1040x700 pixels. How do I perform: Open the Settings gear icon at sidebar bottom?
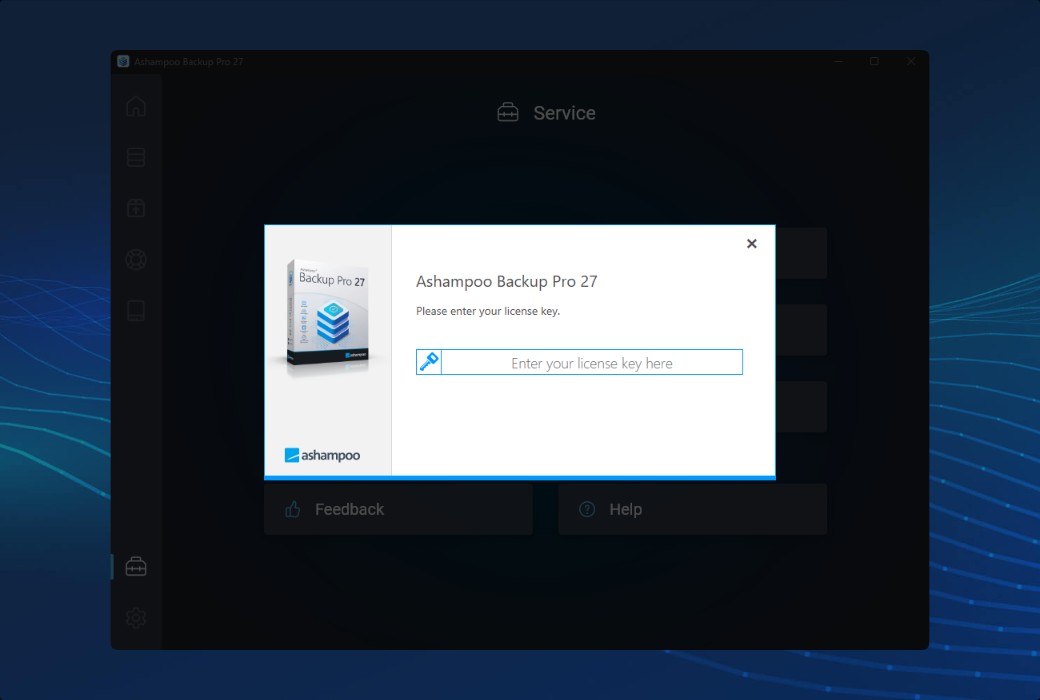135,617
